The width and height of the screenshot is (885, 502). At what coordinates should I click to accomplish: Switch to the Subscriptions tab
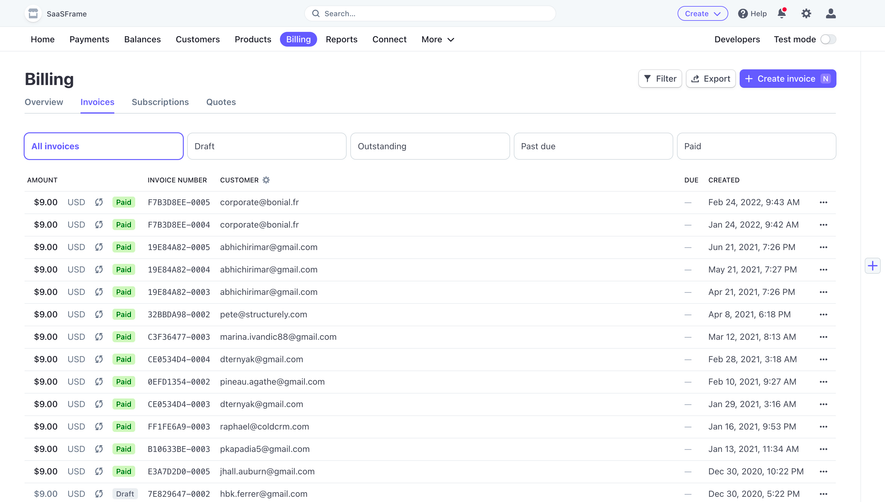click(x=160, y=102)
